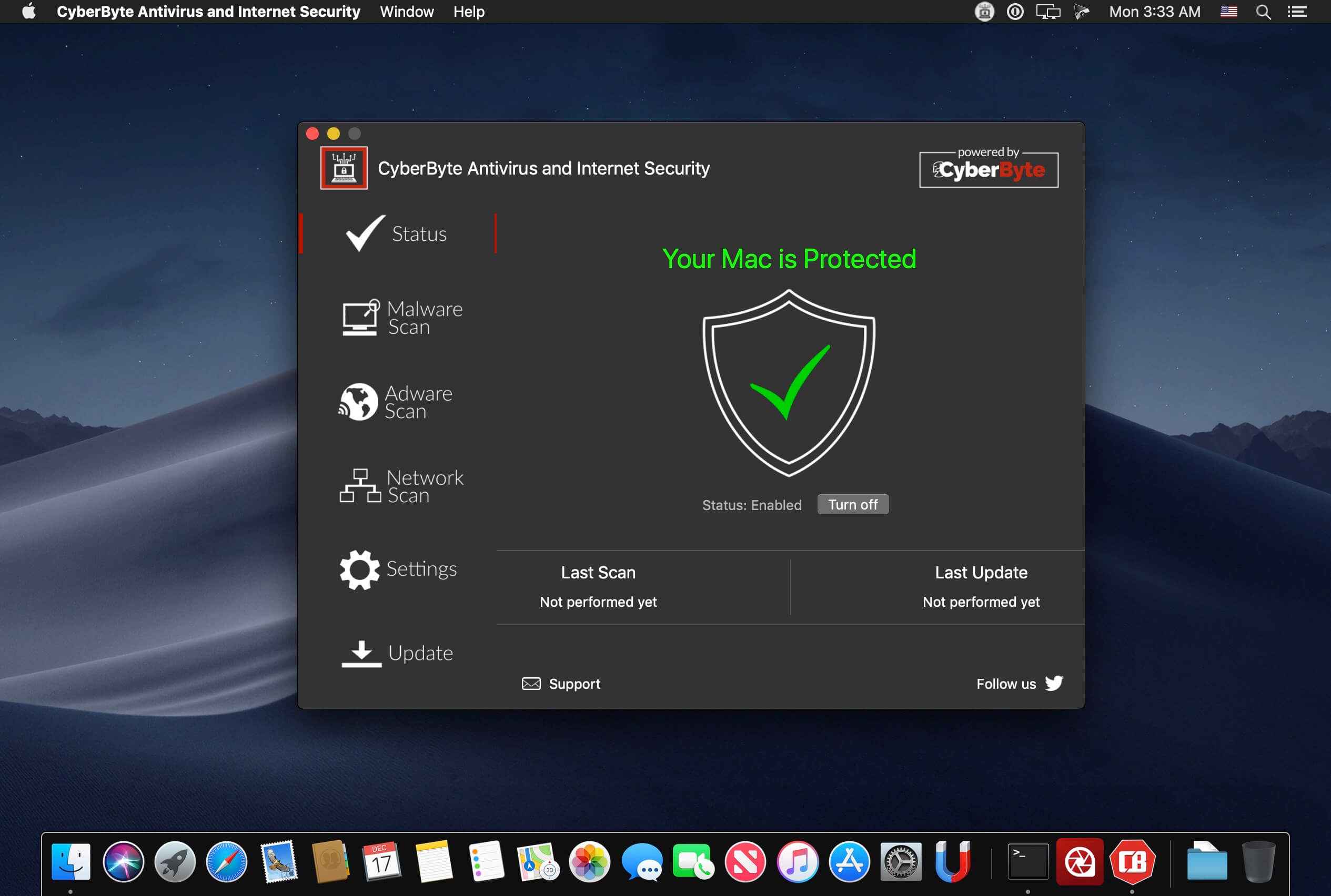Open Contacts book in the Dock
1331x896 pixels.
click(331, 861)
